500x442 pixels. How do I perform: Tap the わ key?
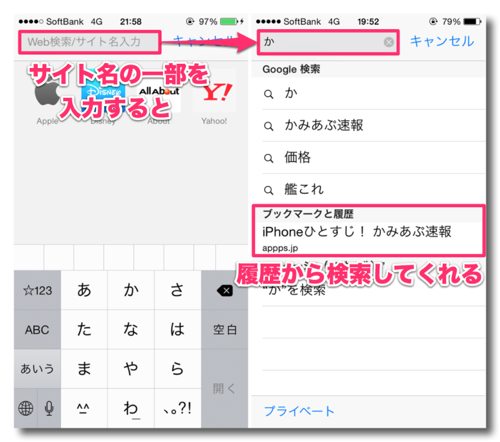click(131, 408)
